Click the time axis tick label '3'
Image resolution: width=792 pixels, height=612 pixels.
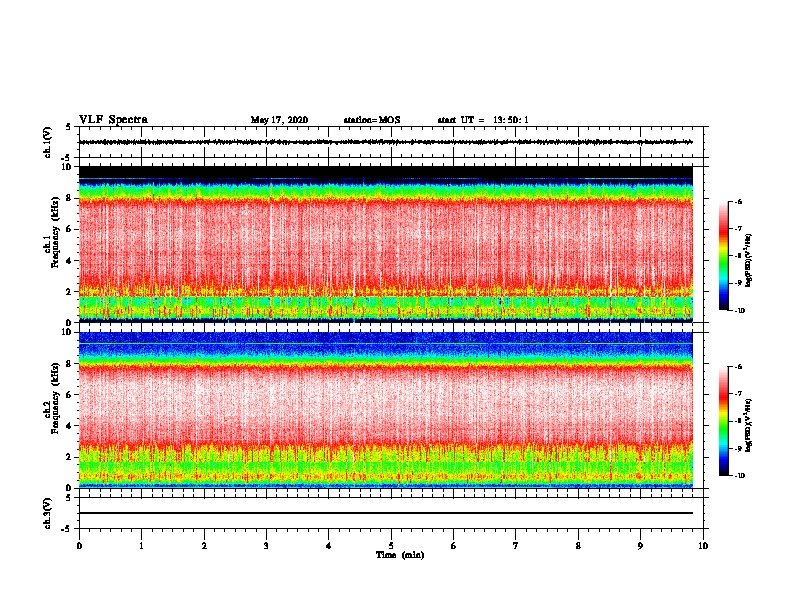(266, 546)
